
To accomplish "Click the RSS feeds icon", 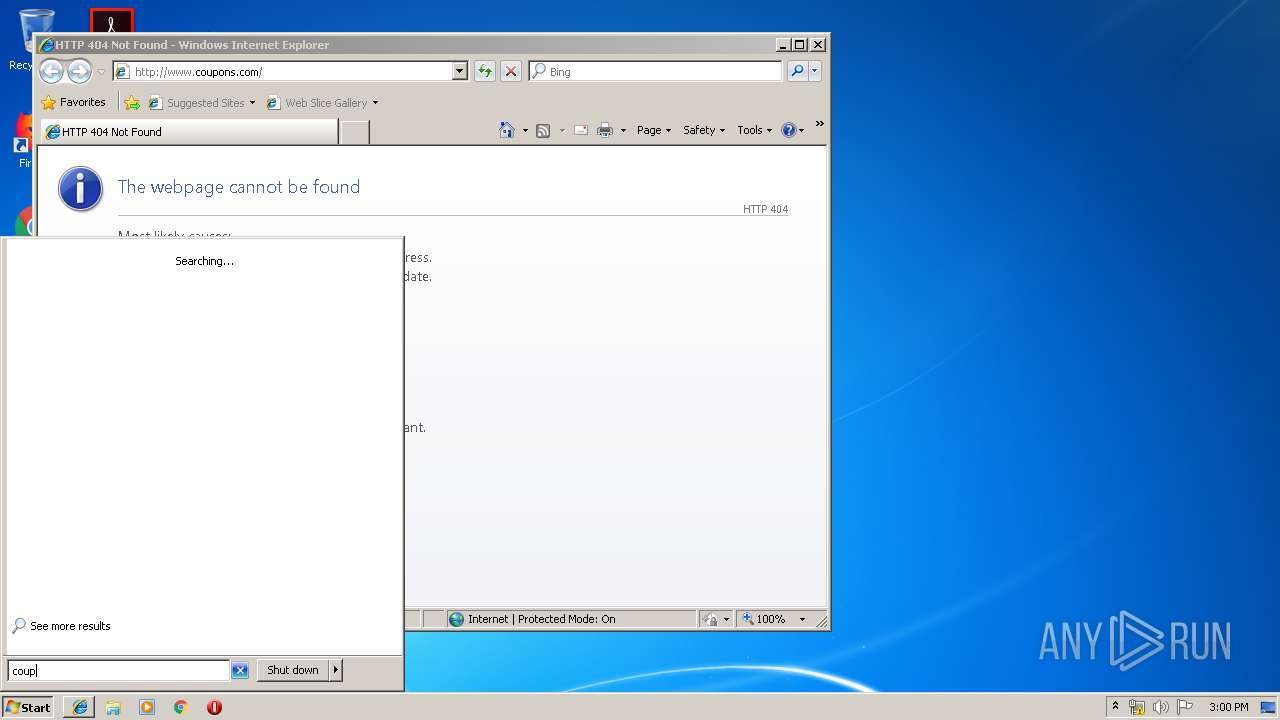I will pos(543,130).
